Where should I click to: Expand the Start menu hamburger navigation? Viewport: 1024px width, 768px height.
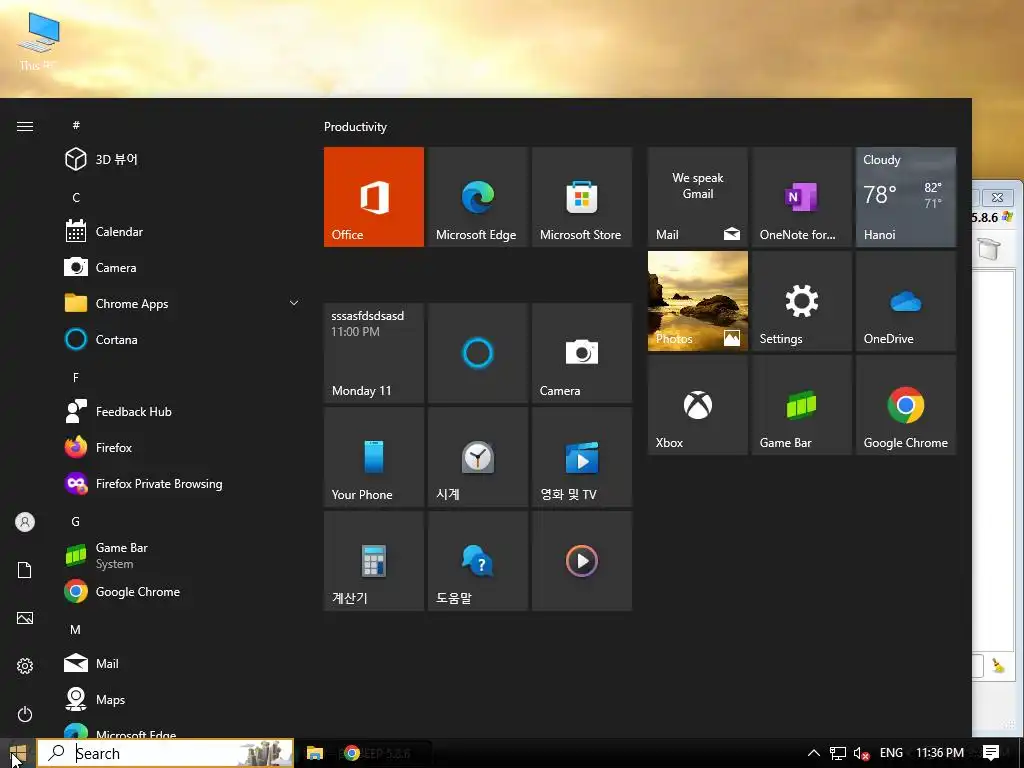(25, 126)
